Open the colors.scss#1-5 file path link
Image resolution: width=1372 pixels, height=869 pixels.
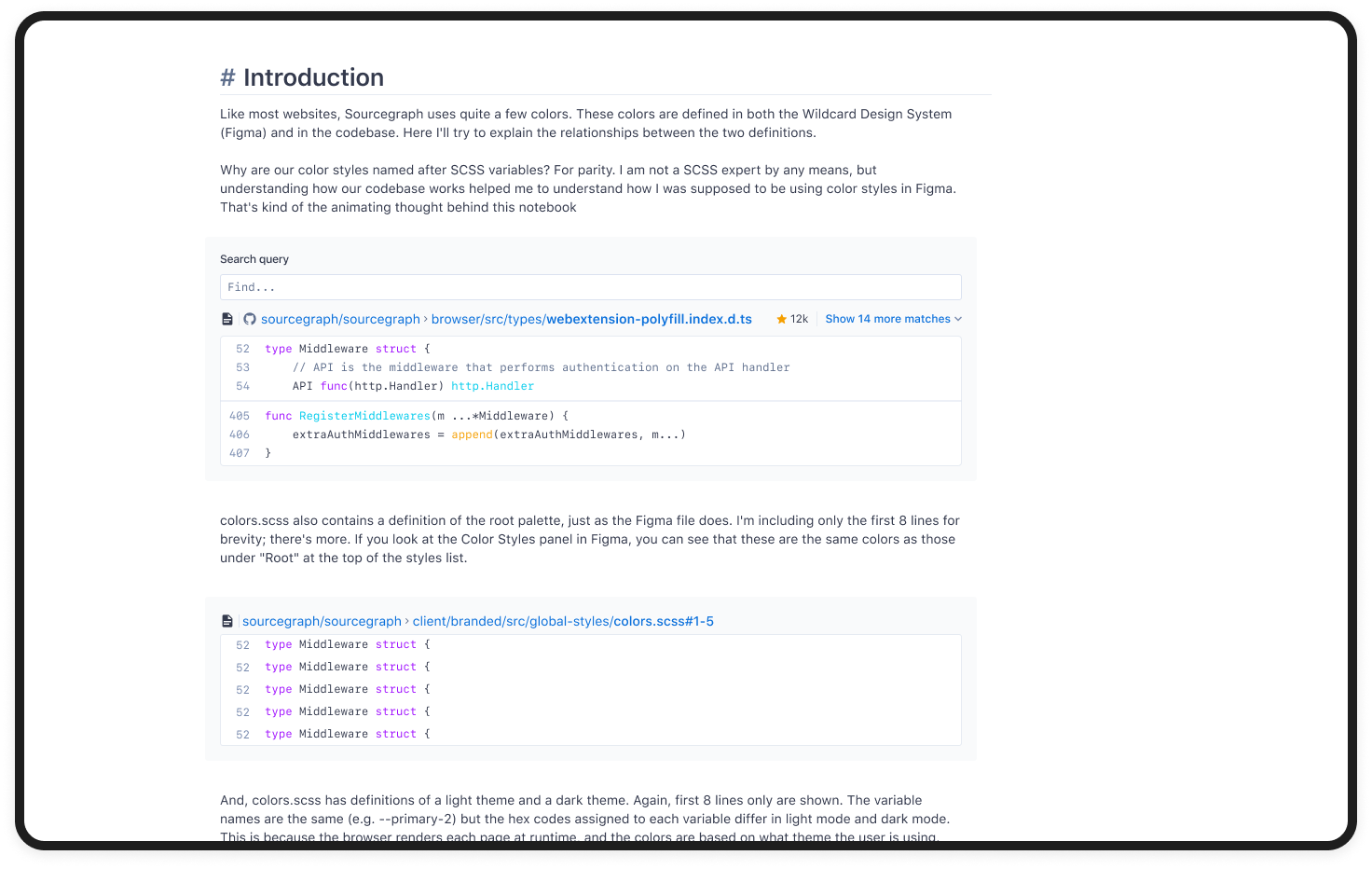click(563, 621)
